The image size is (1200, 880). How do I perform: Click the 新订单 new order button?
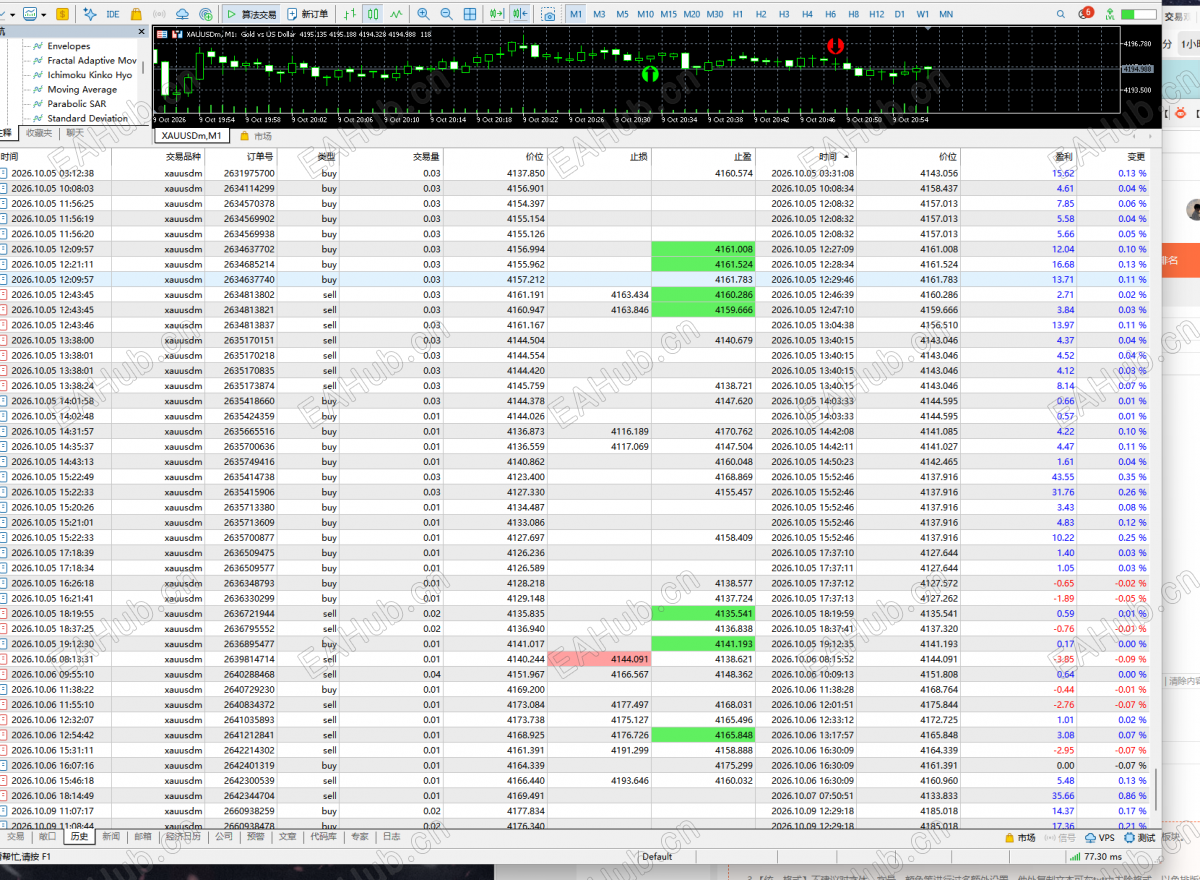pyautogui.click(x=308, y=14)
